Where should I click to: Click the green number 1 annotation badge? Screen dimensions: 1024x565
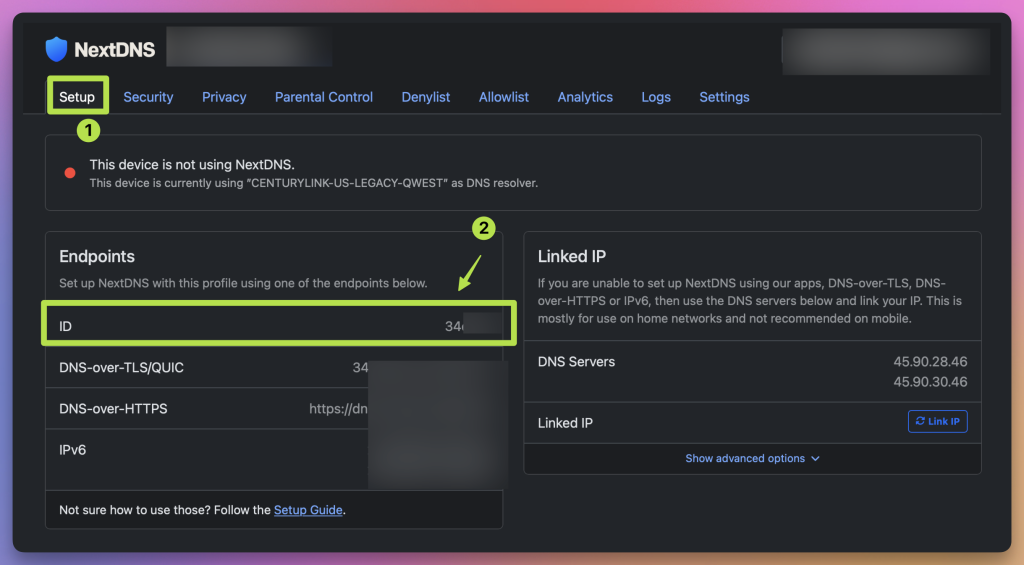point(88,130)
